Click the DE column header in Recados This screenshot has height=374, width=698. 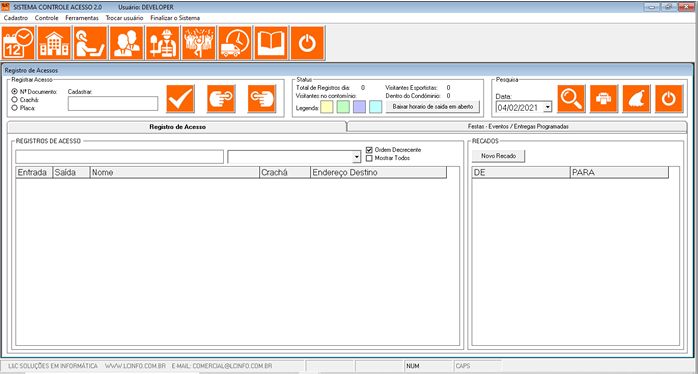521,173
